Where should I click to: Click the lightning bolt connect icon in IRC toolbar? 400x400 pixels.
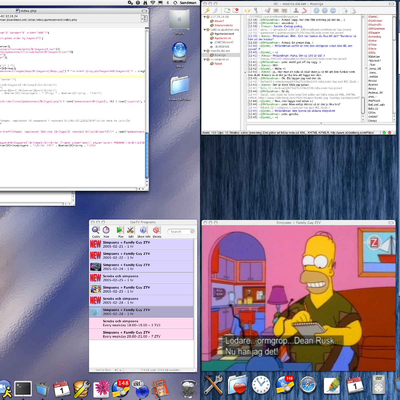click(207, 11)
